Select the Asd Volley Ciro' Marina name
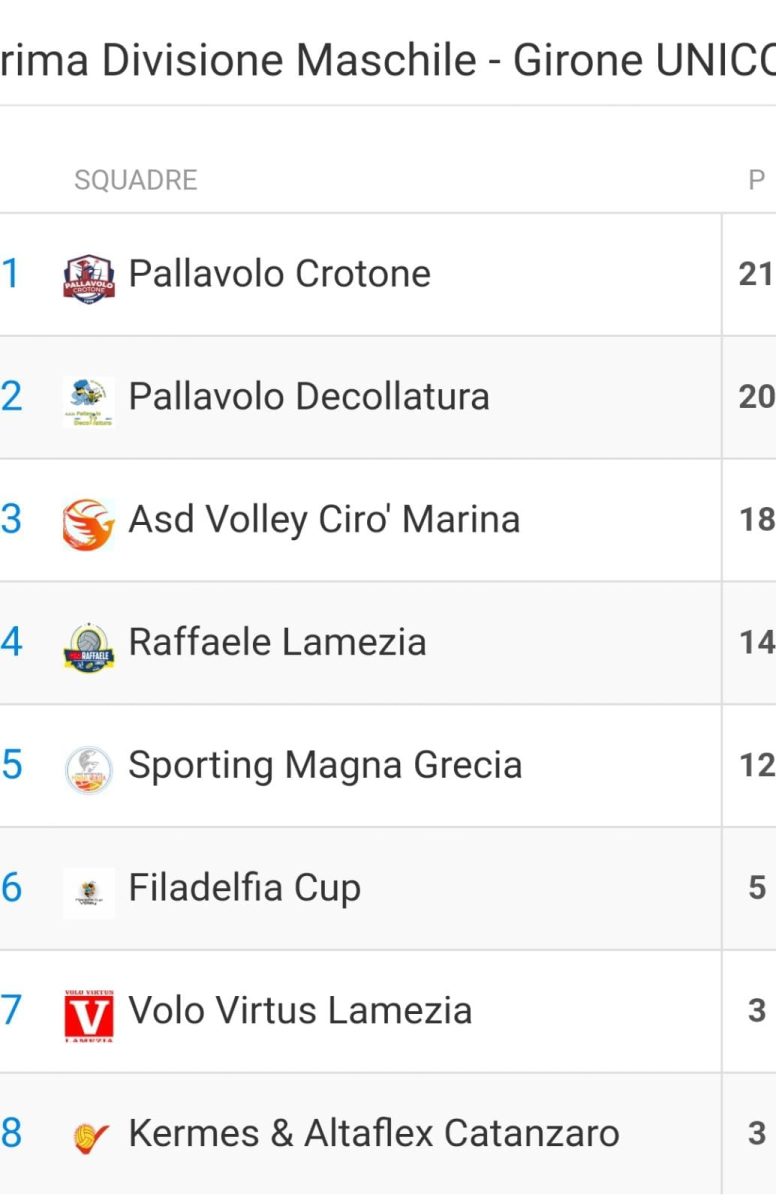776x1200 pixels. pyautogui.click(x=324, y=520)
